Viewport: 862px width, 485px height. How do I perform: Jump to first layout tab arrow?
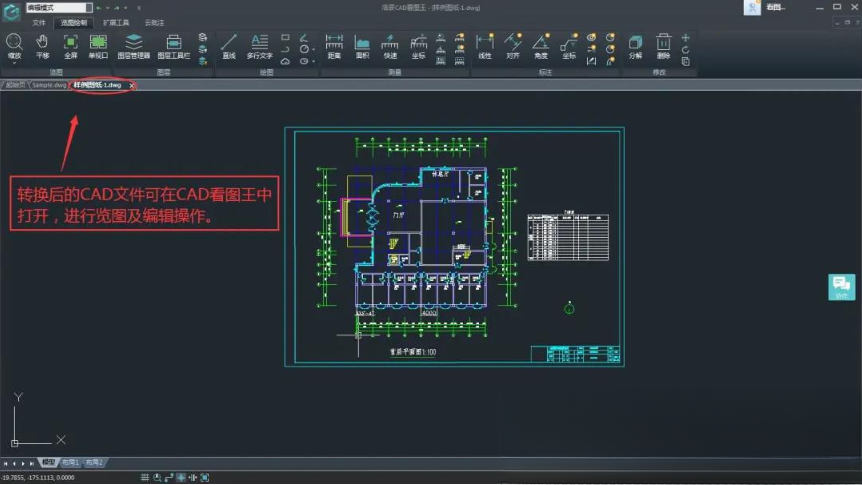pyautogui.click(x=5, y=464)
